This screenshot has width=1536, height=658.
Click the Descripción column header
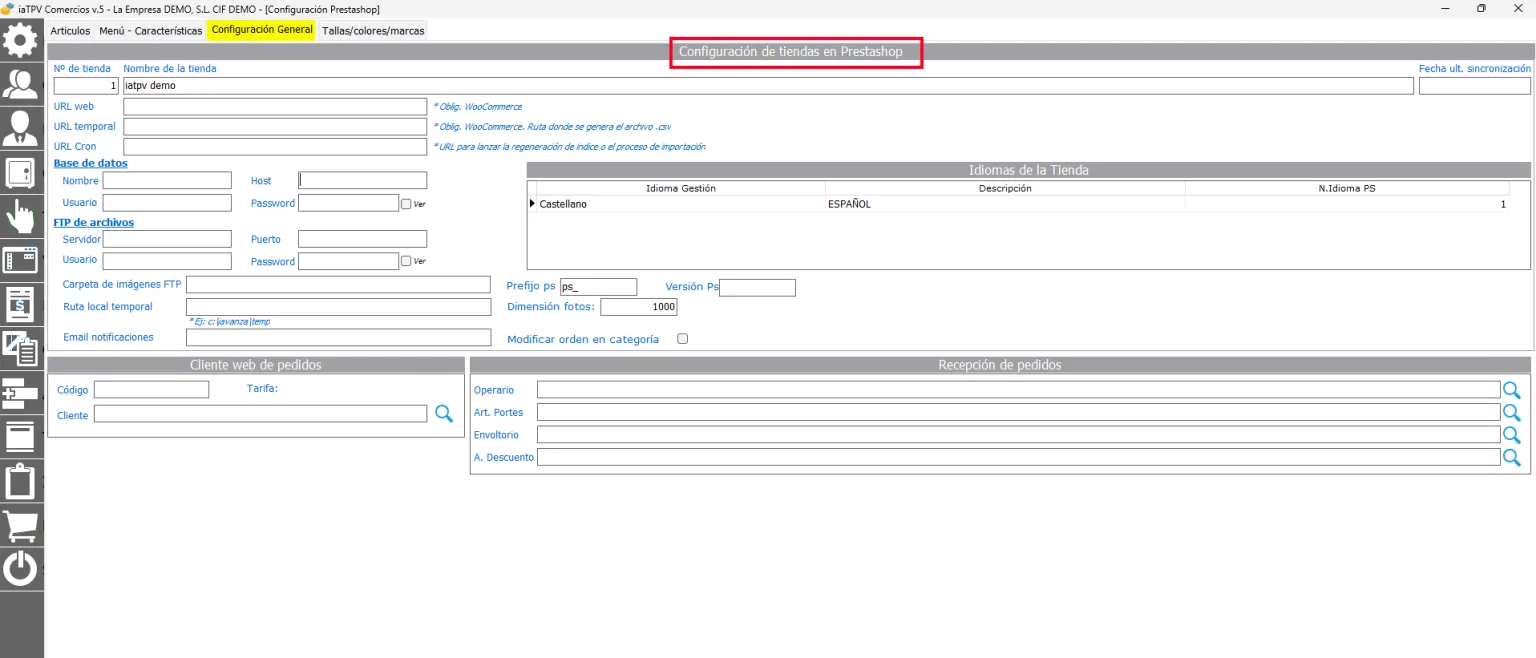1005,188
